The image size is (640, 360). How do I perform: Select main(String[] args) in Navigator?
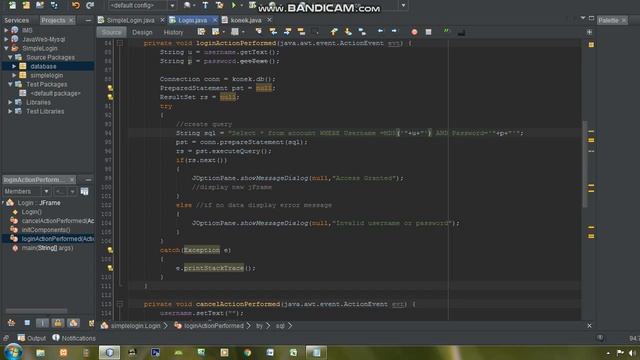[47, 248]
